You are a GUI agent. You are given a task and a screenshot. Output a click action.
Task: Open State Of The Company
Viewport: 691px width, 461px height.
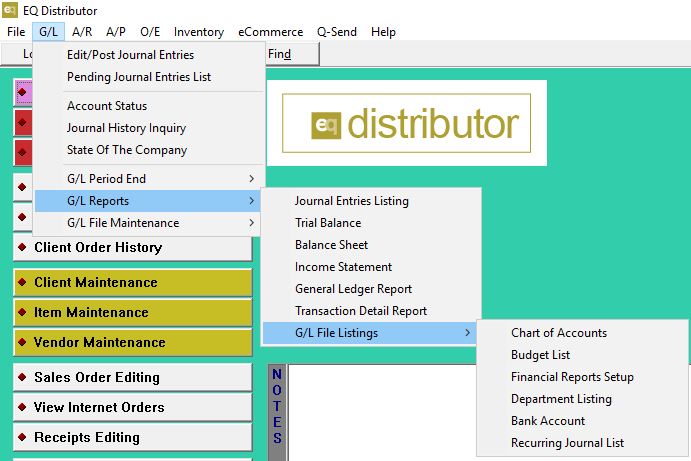point(149,150)
